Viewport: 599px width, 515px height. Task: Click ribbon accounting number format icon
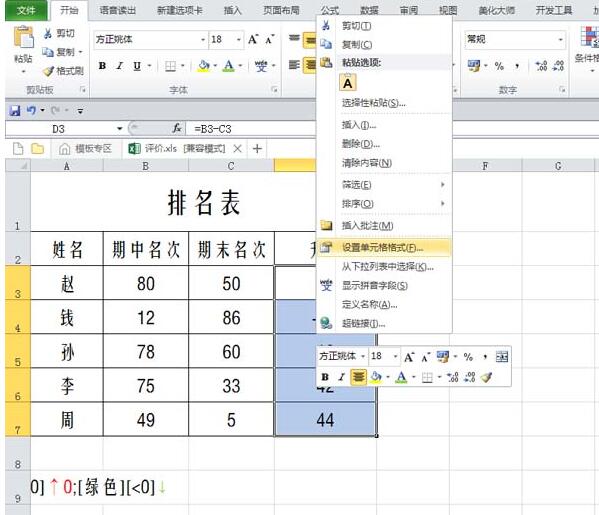click(474, 66)
